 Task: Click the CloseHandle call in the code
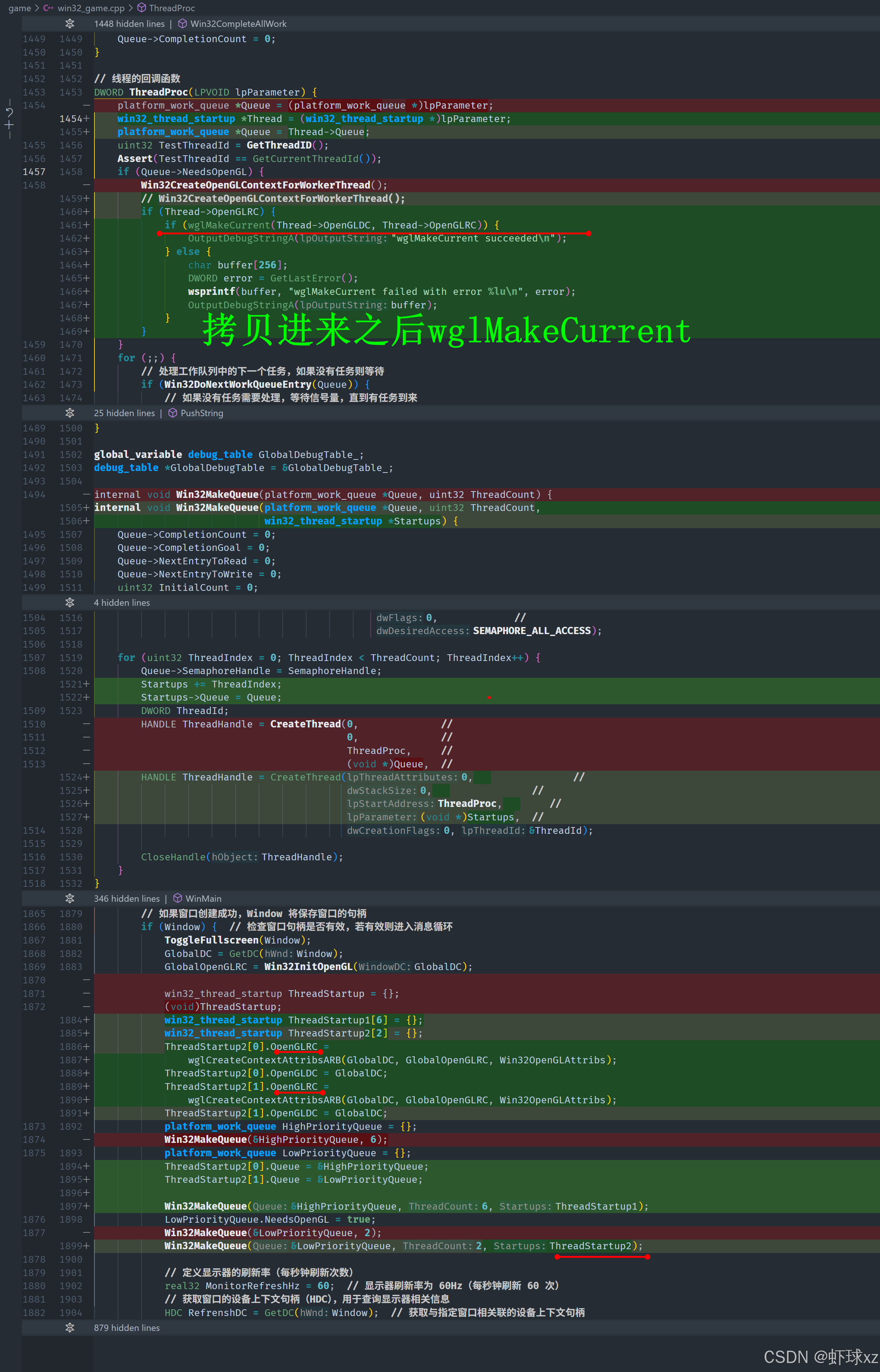coord(173,857)
